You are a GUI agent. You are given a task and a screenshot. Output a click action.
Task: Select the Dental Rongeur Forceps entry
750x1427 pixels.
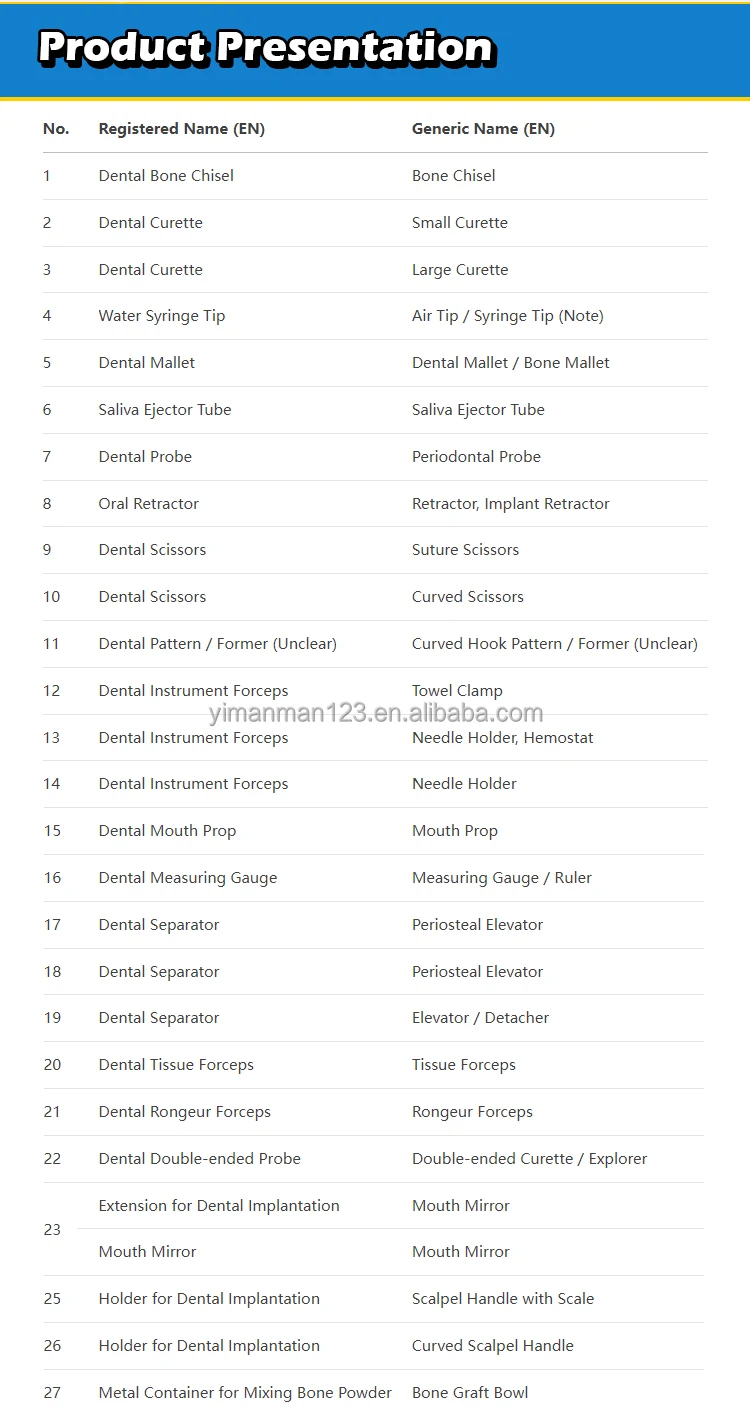(x=184, y=1112)
